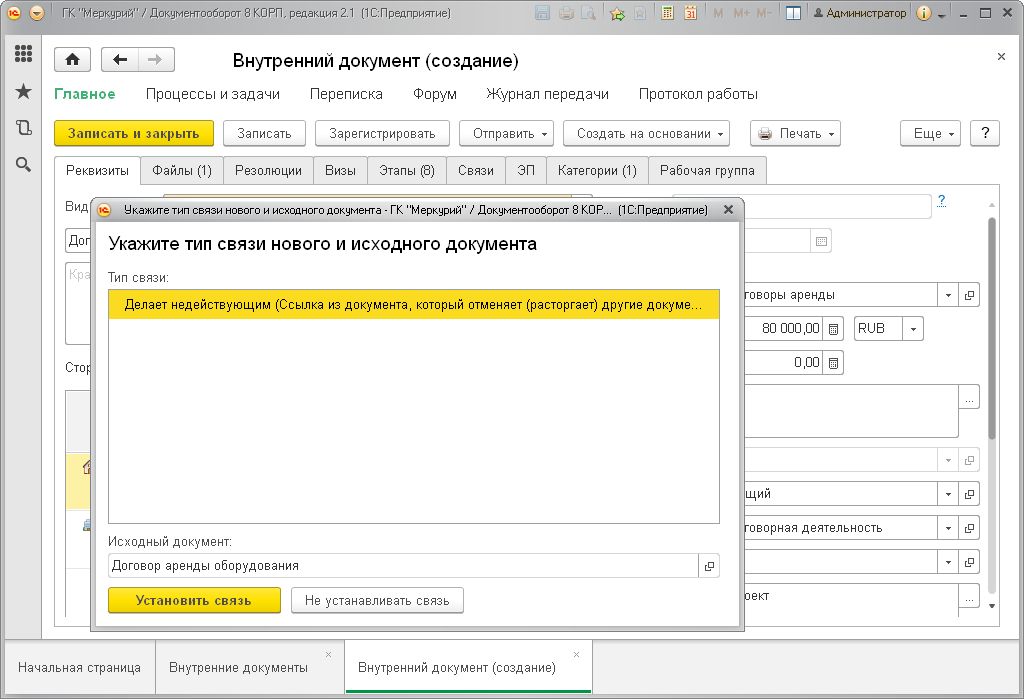Image resolution: width=1024 pixels, height=699 pixels.
Task: Click the Не устанавливать связь button
Action: [x=377, y=600]
